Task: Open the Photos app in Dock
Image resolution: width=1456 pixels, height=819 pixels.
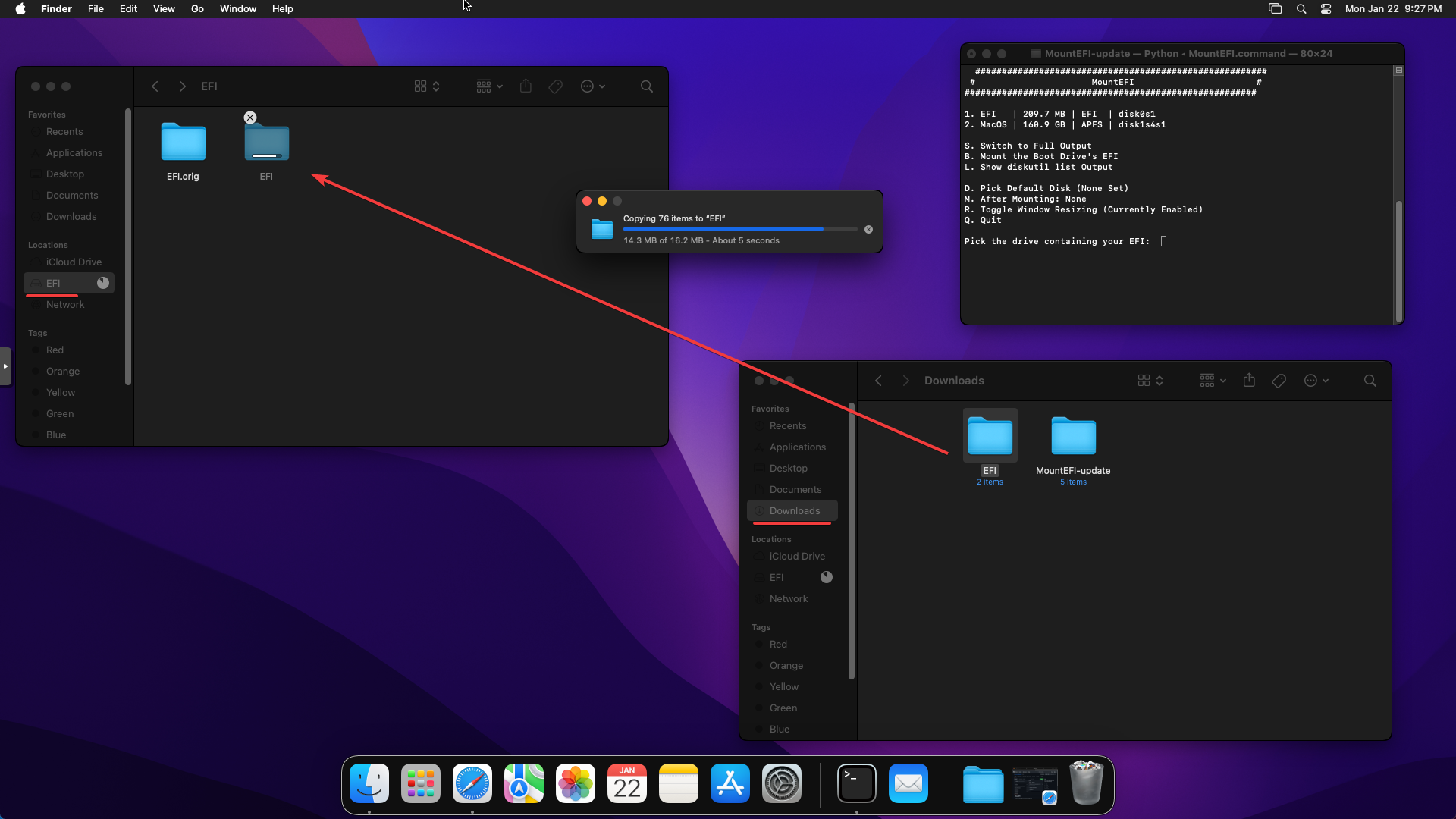Action: coord(575,783)
